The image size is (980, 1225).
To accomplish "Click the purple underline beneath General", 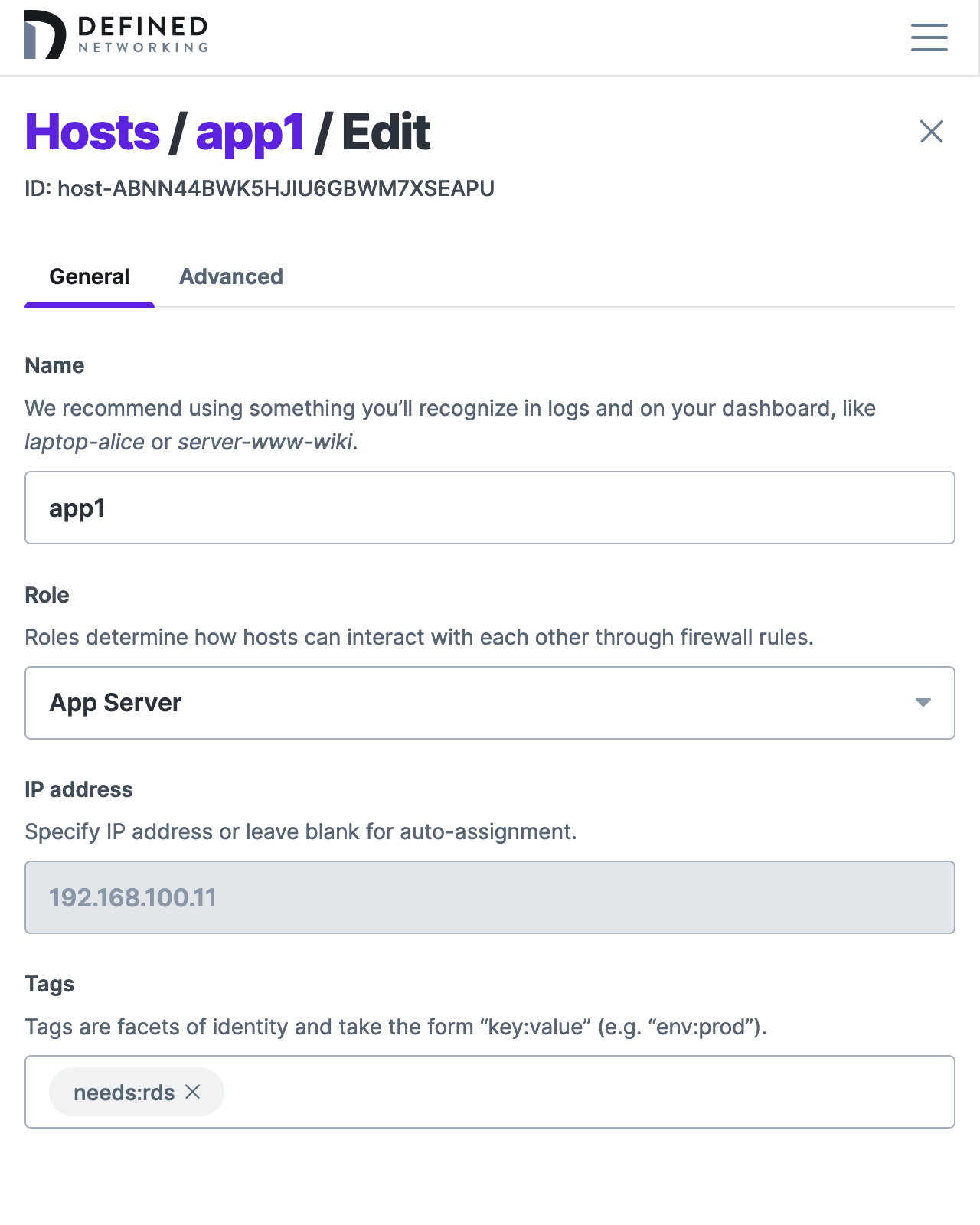I will [x=89, y=305].
